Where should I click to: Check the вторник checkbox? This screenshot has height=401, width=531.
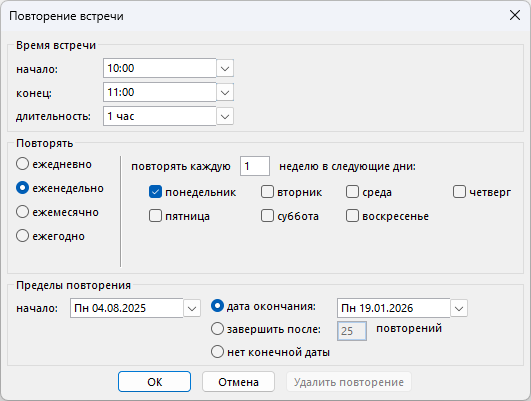(267, 192)
